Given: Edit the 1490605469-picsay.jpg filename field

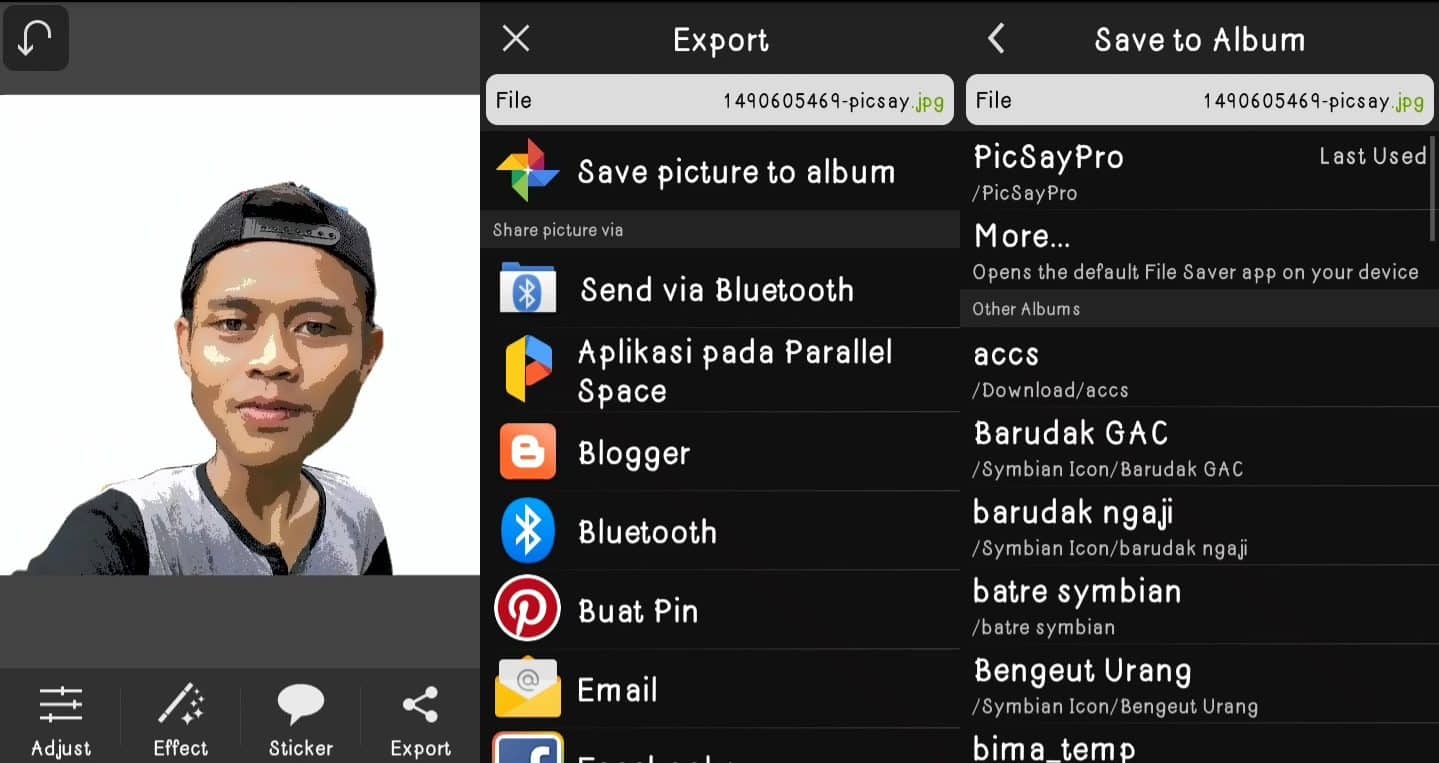Looking at the screenshot, I should point(718,100).
